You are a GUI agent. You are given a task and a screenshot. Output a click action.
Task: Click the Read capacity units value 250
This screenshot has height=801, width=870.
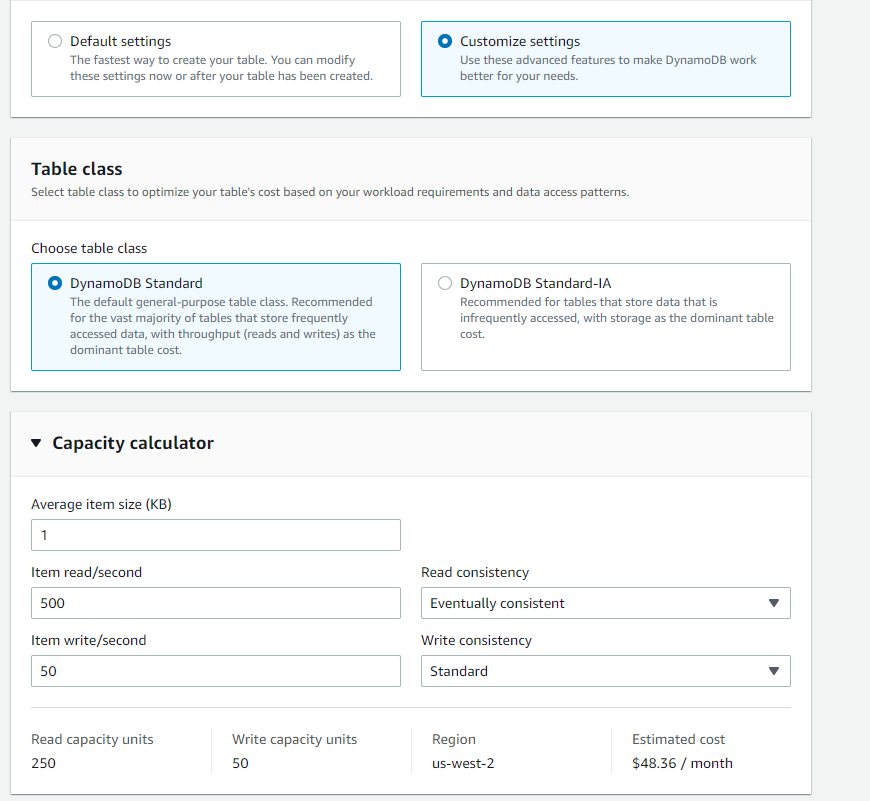(x=44, y=763)
